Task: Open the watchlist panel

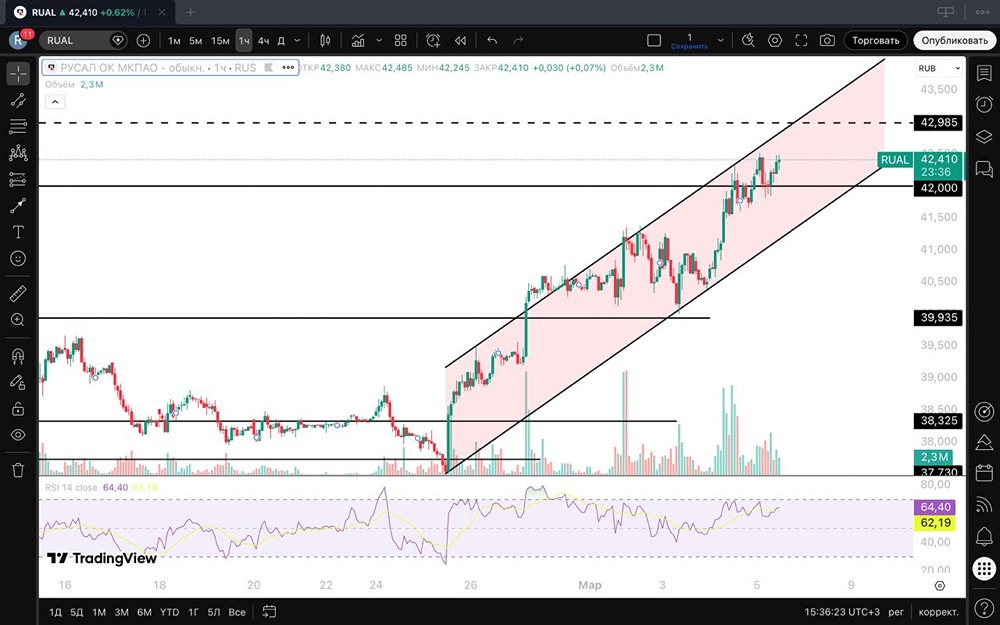Action: (983, 73)
